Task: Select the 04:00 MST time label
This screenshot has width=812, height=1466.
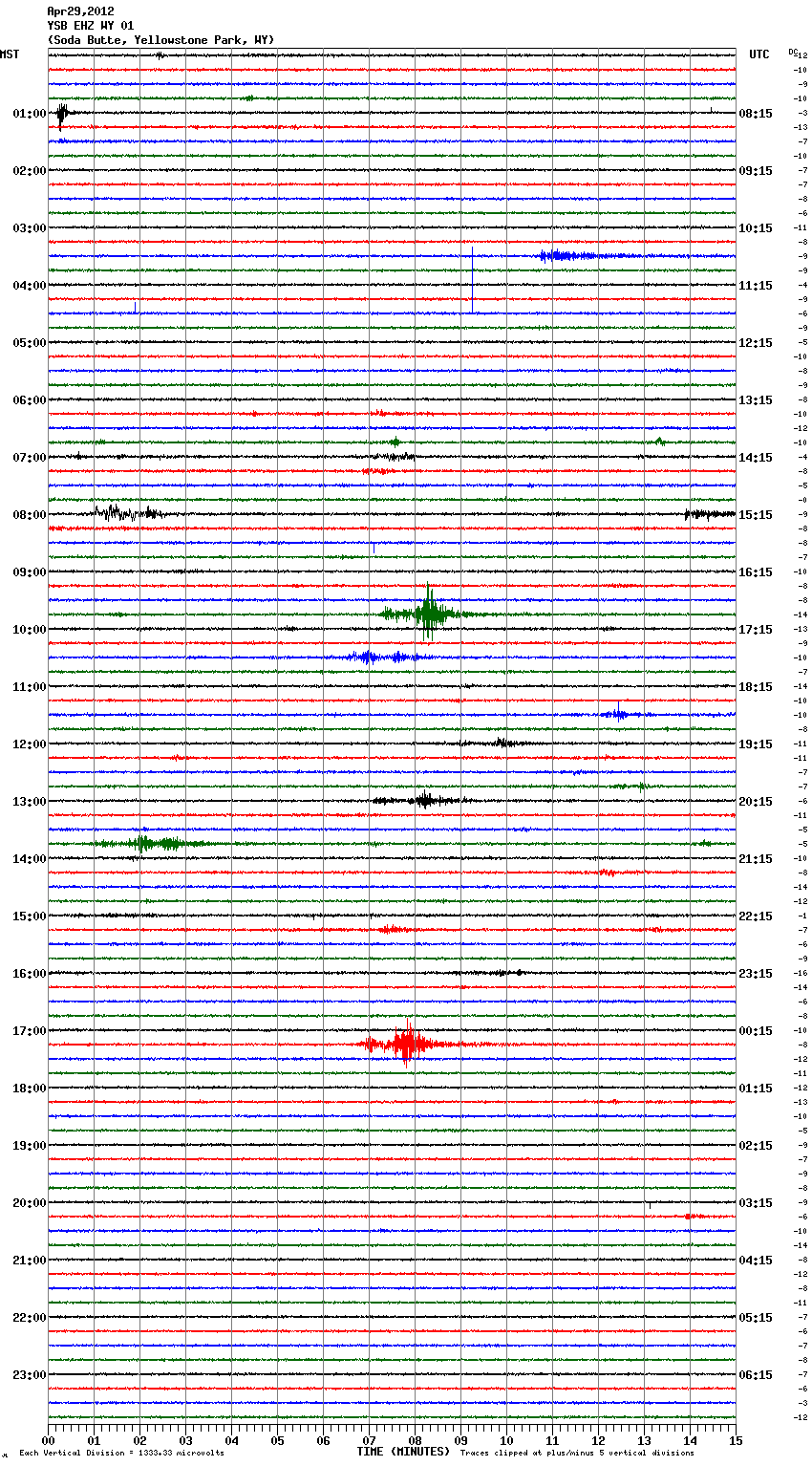Action: tap(30, 286)
